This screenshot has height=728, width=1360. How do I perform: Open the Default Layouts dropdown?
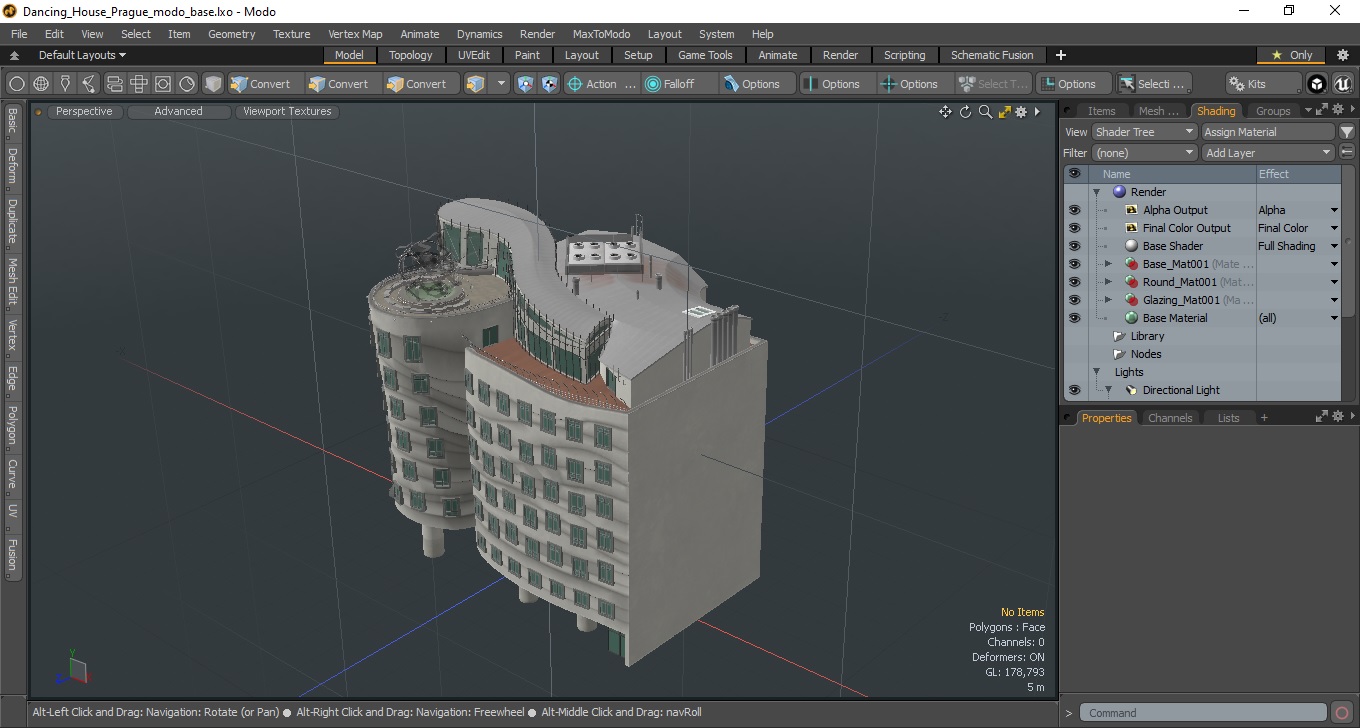(82, 55)
